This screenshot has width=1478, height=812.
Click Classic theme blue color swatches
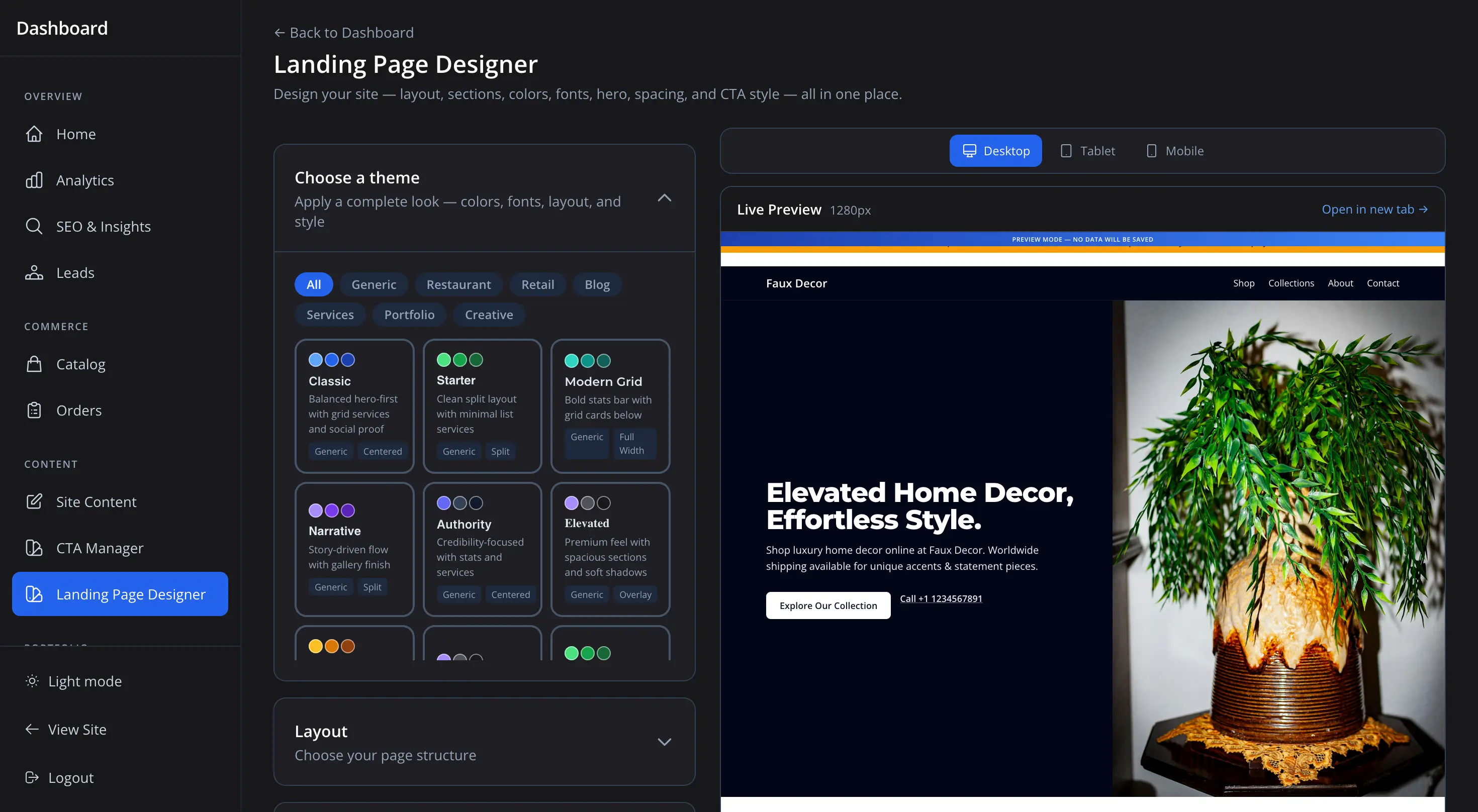(x=332, y=360)
